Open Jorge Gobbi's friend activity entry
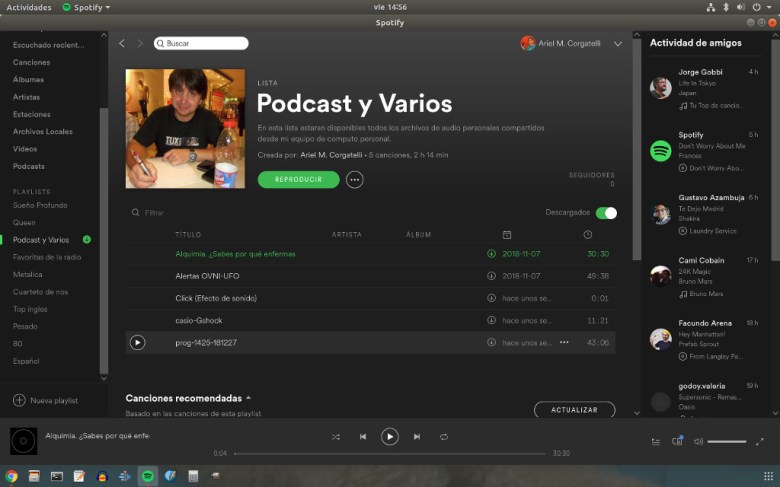The width and height of the screenshot is (780, 487). tap(704, 88)
